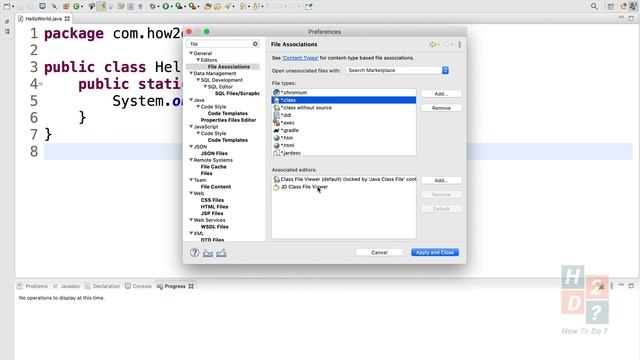Open the Problems tab

(x=33, y=286)
